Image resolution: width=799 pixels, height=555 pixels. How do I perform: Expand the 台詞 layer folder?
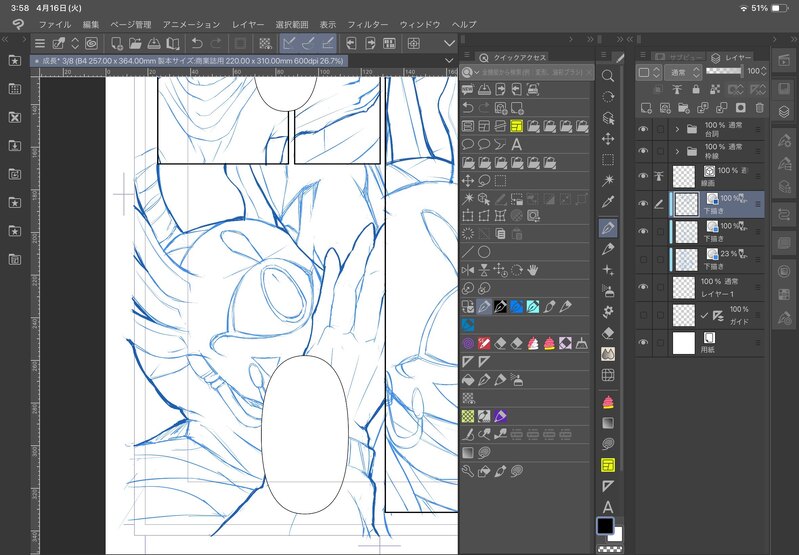coord(677,130)
